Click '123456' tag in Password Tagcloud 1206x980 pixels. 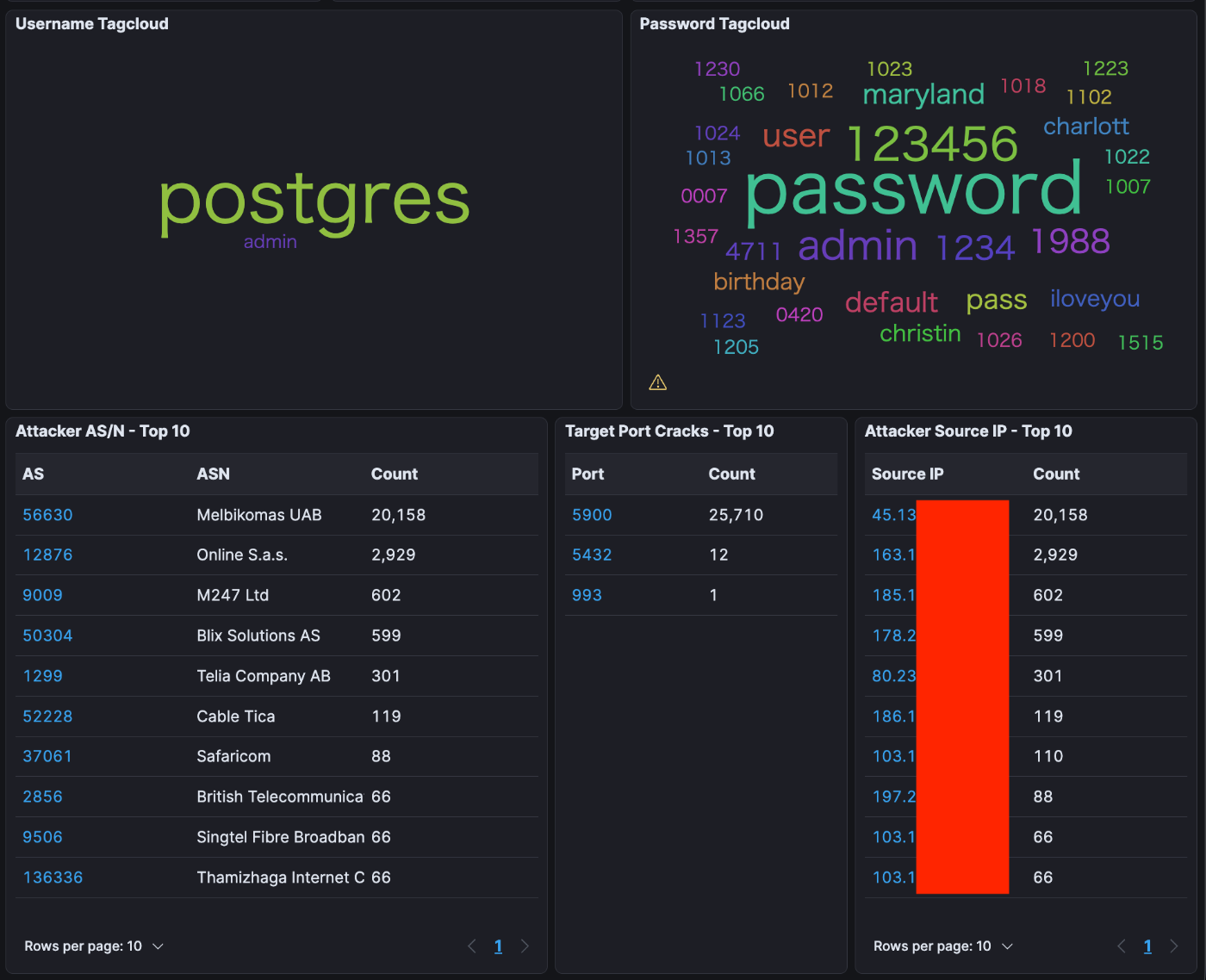click(x=932, y=143)
